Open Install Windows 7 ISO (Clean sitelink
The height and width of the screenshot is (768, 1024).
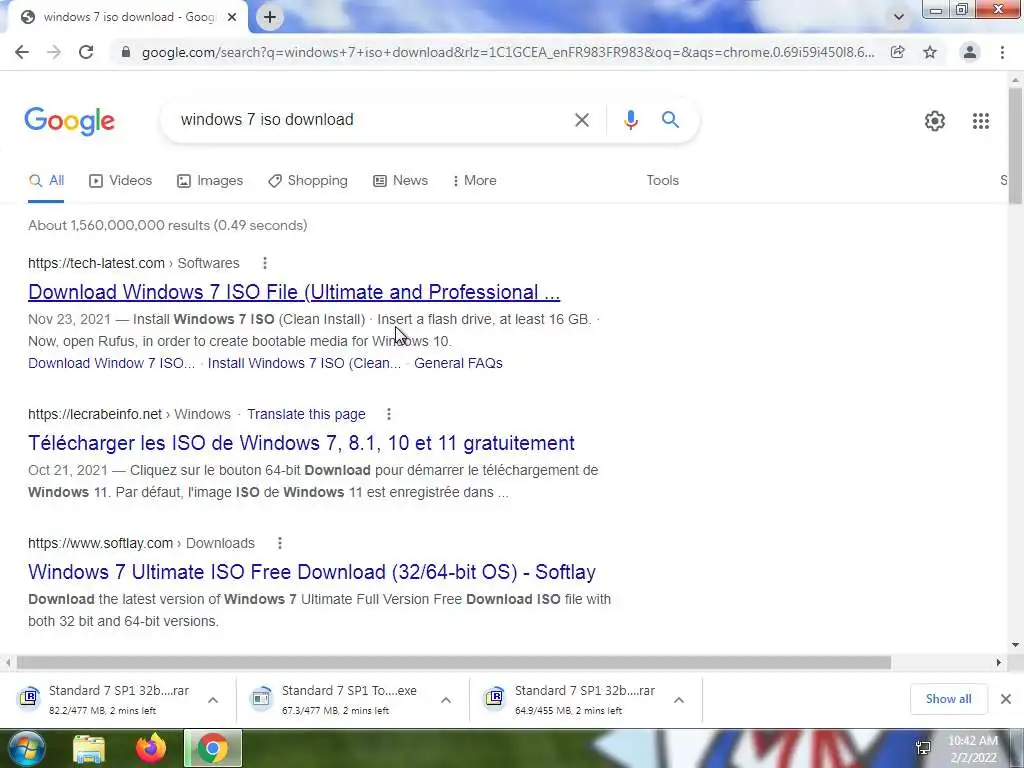(x=304, y=363)
